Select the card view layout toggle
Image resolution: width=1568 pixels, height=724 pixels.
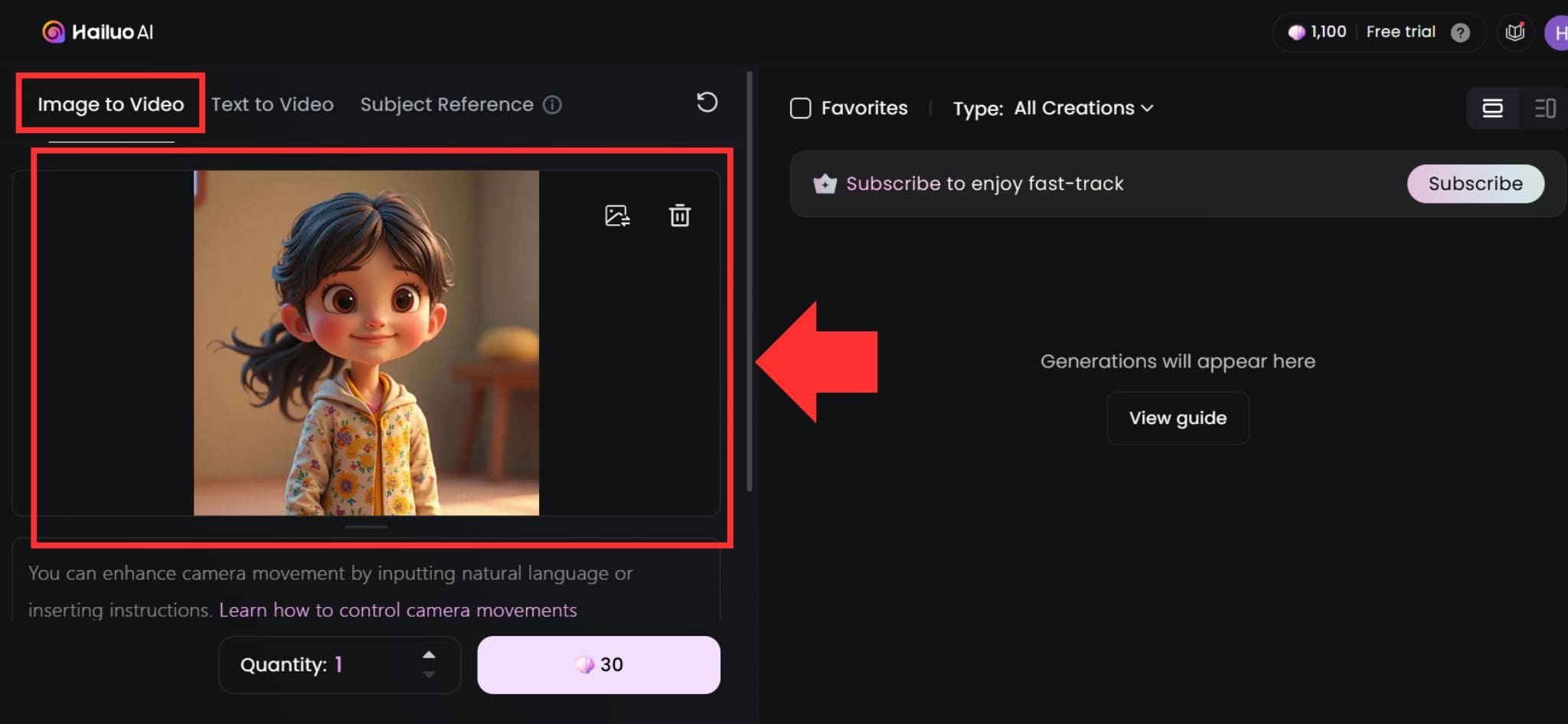[1492, 108]
